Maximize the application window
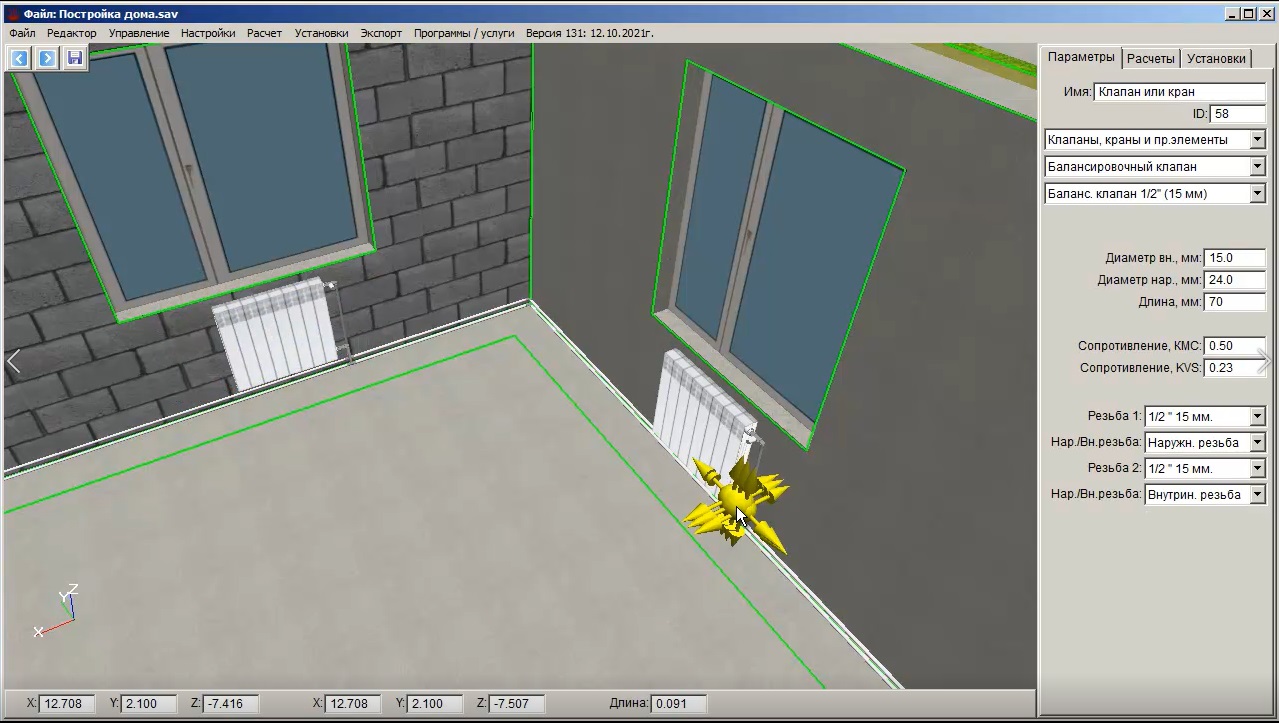The height and width of the screenshot is (723, 1279). [1247, 13]
